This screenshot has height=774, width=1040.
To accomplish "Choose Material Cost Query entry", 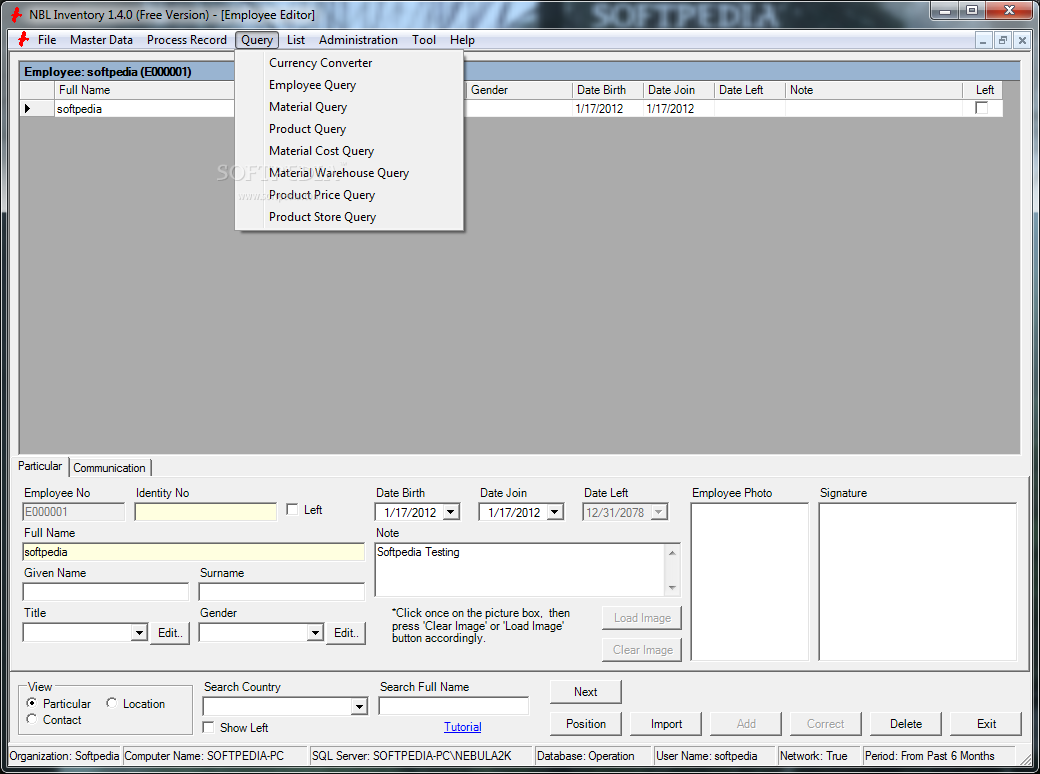I will coord(350,151).
